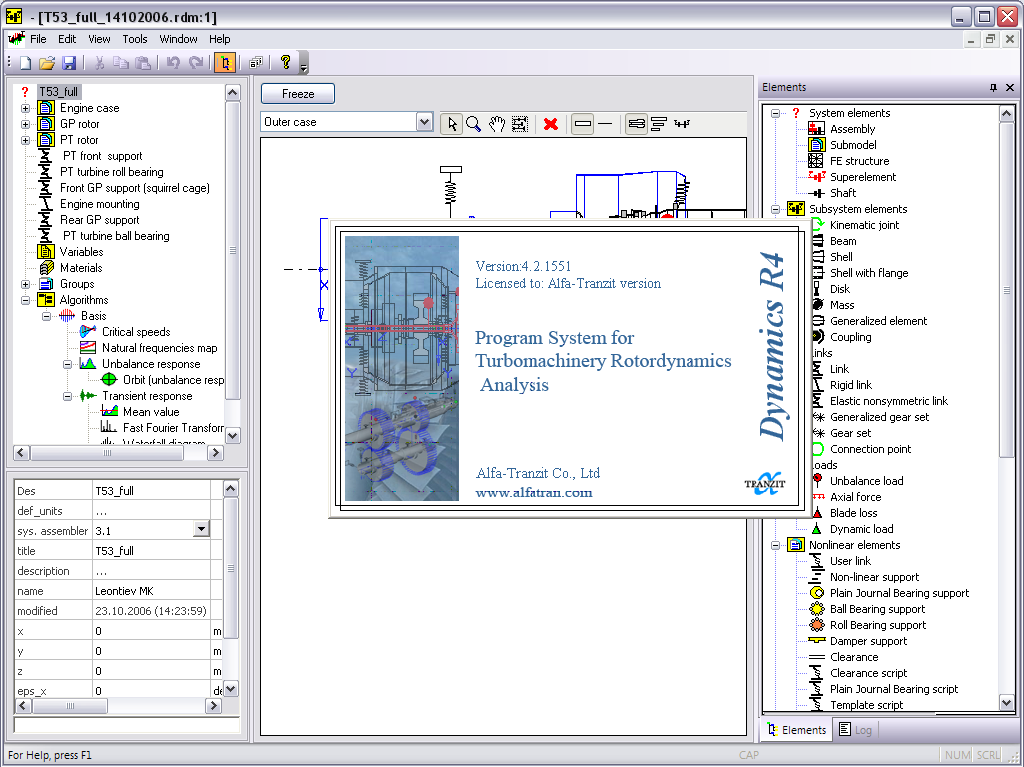
Task: Click the Cut scissors icon
Action: [99, 63]
